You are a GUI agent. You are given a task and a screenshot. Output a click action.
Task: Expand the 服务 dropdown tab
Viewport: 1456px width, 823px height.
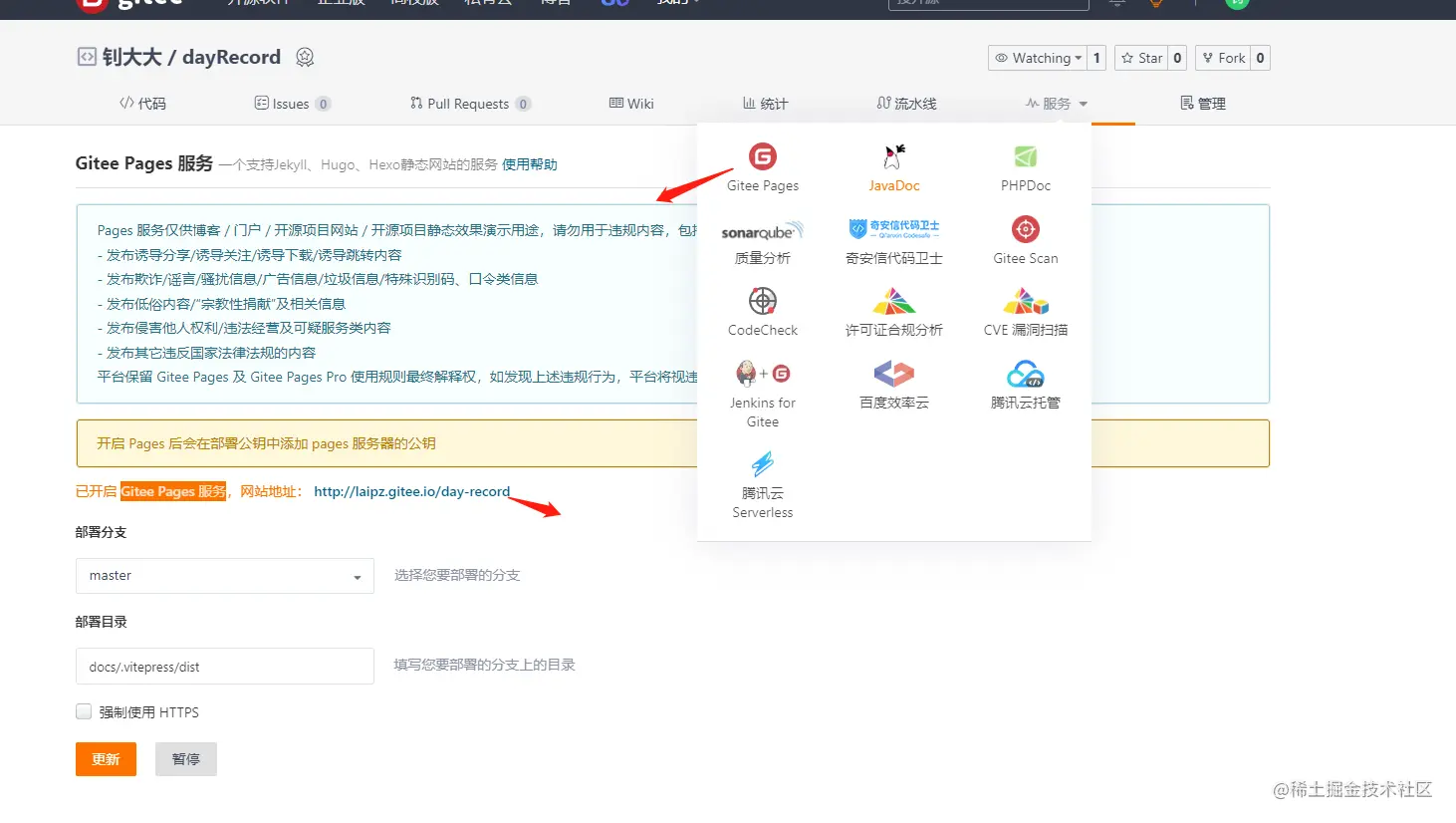1056,104
